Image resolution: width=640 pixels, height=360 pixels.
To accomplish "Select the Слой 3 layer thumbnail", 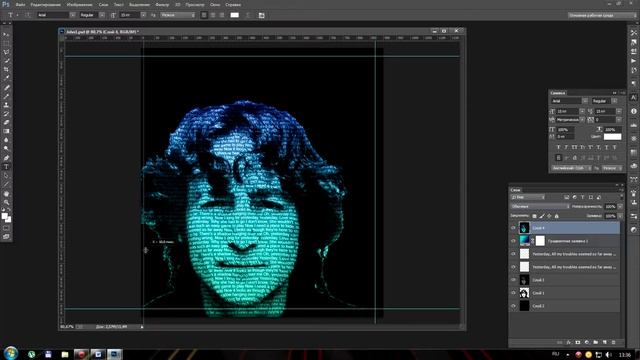I will (524, 280).
